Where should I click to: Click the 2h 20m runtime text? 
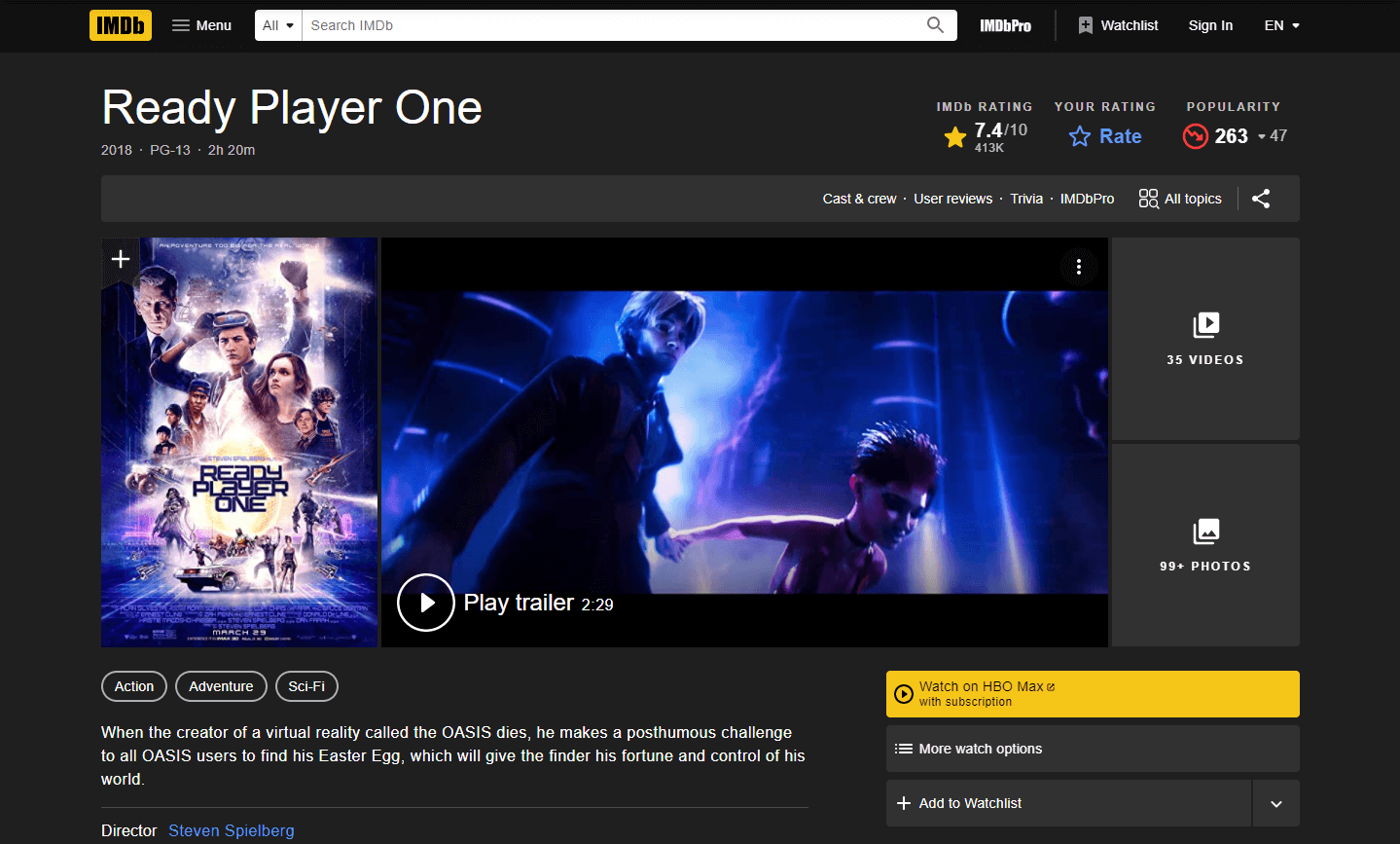(232, 150)
